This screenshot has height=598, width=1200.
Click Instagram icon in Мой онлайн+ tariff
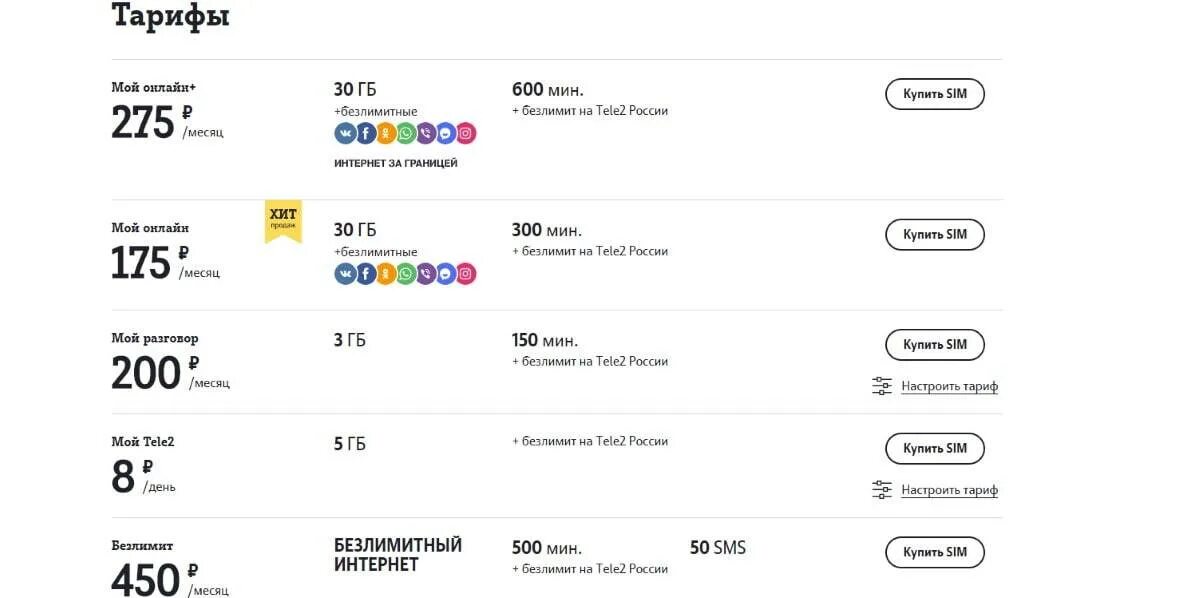click(x=465, y=133)
